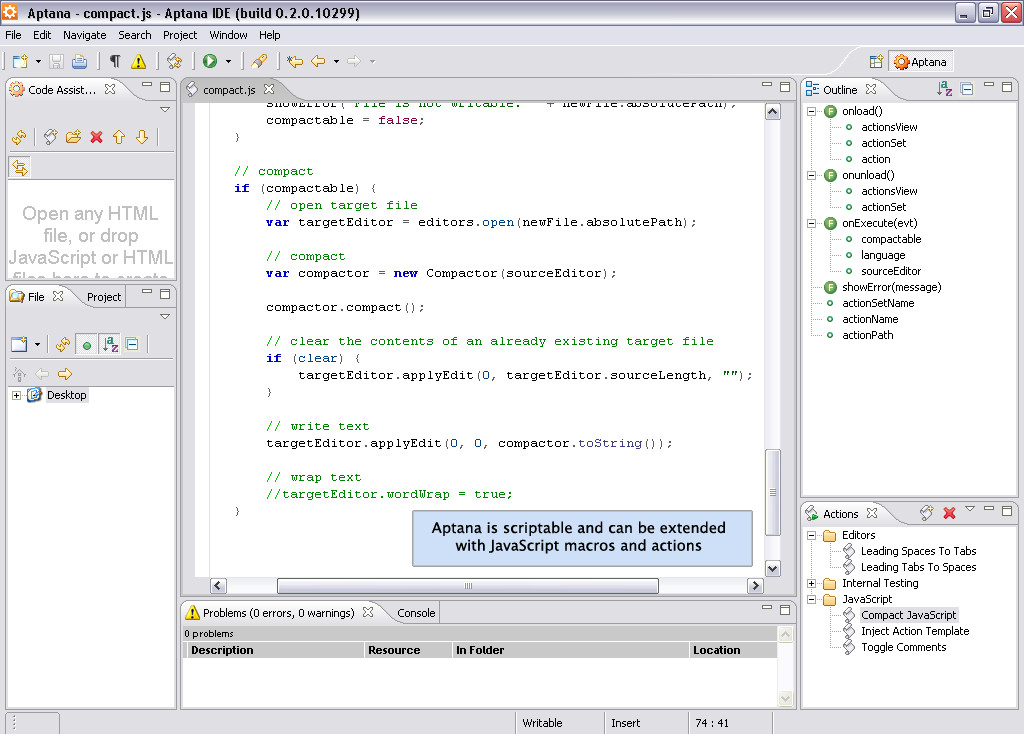Image resolution: width=1024 pixels, height=734 pixels.
Task: Navigate back with the yellow left arrow
Action: tap(318, 61)
